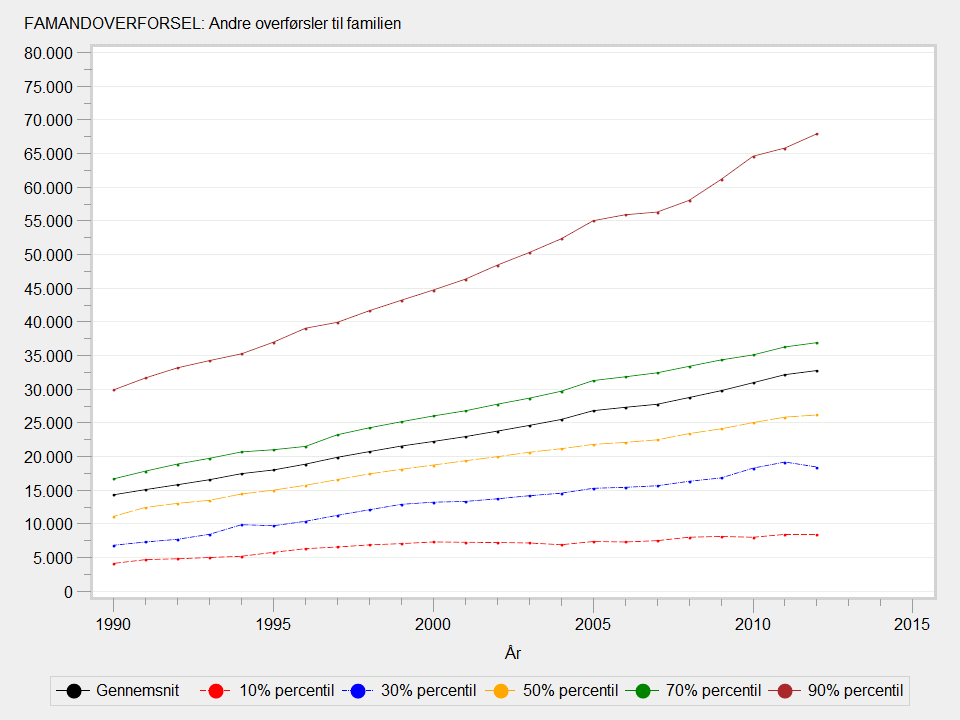Select the blue 30% percentil legend marker
The height and width of the screenshot is (720, 960).
(360, 690)
